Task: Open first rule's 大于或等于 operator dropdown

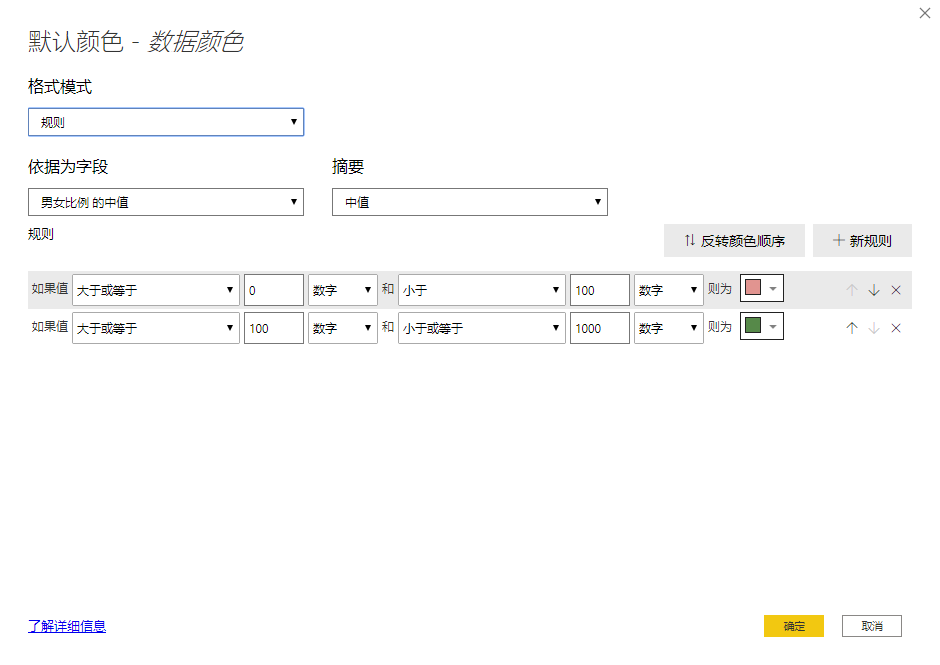Action: (156, 290)
